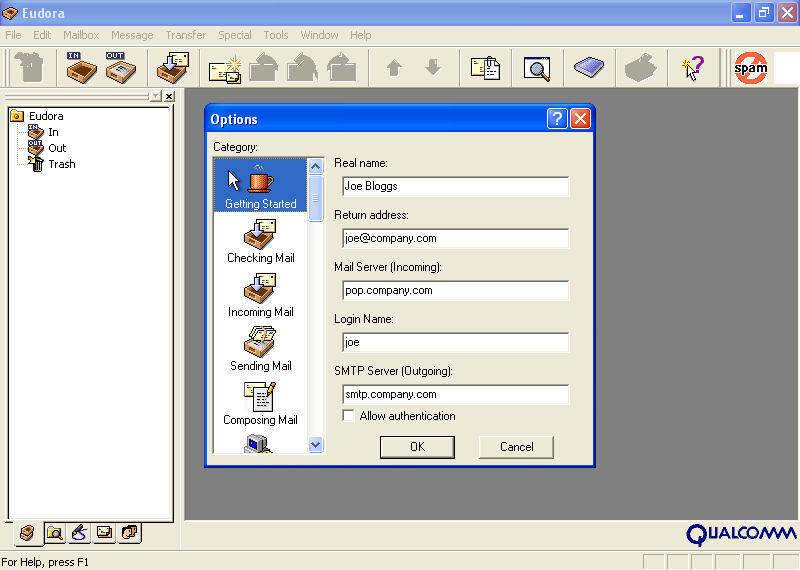Click the New Message toolbar icon
Viewport: 800px width, 570px height.
(x=225, y=69)
